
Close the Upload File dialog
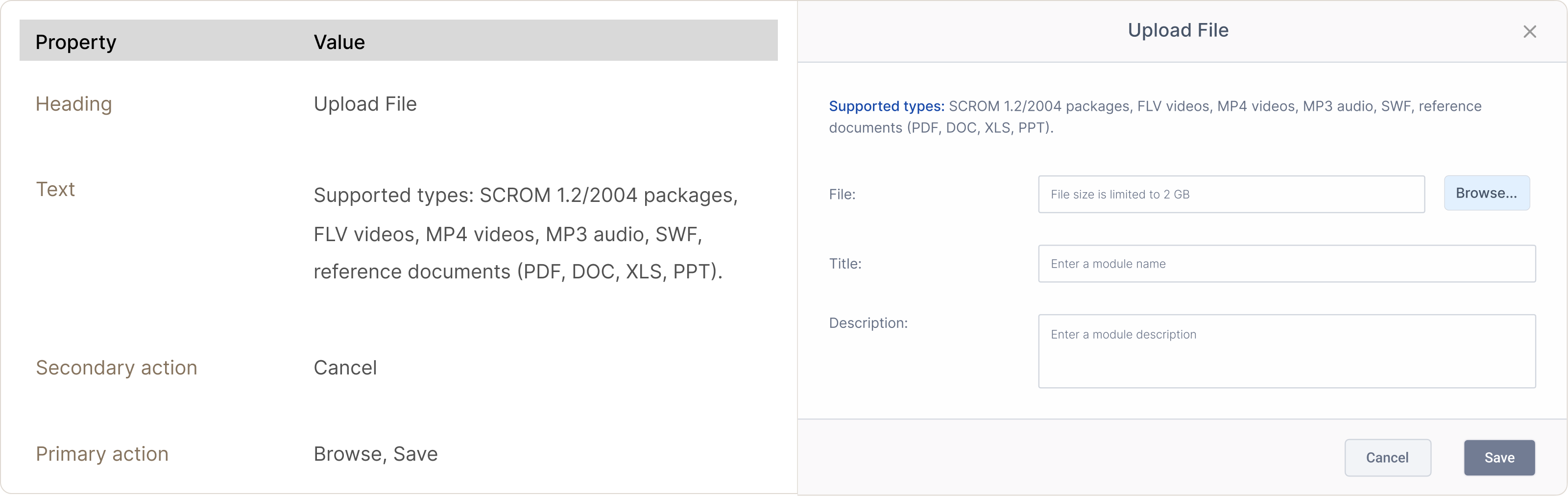1529,32
